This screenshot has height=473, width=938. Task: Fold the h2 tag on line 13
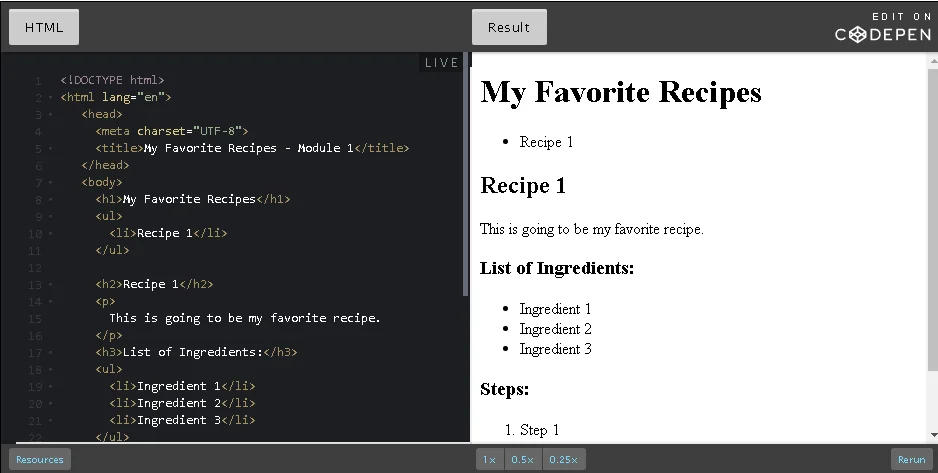coord(51,285)
